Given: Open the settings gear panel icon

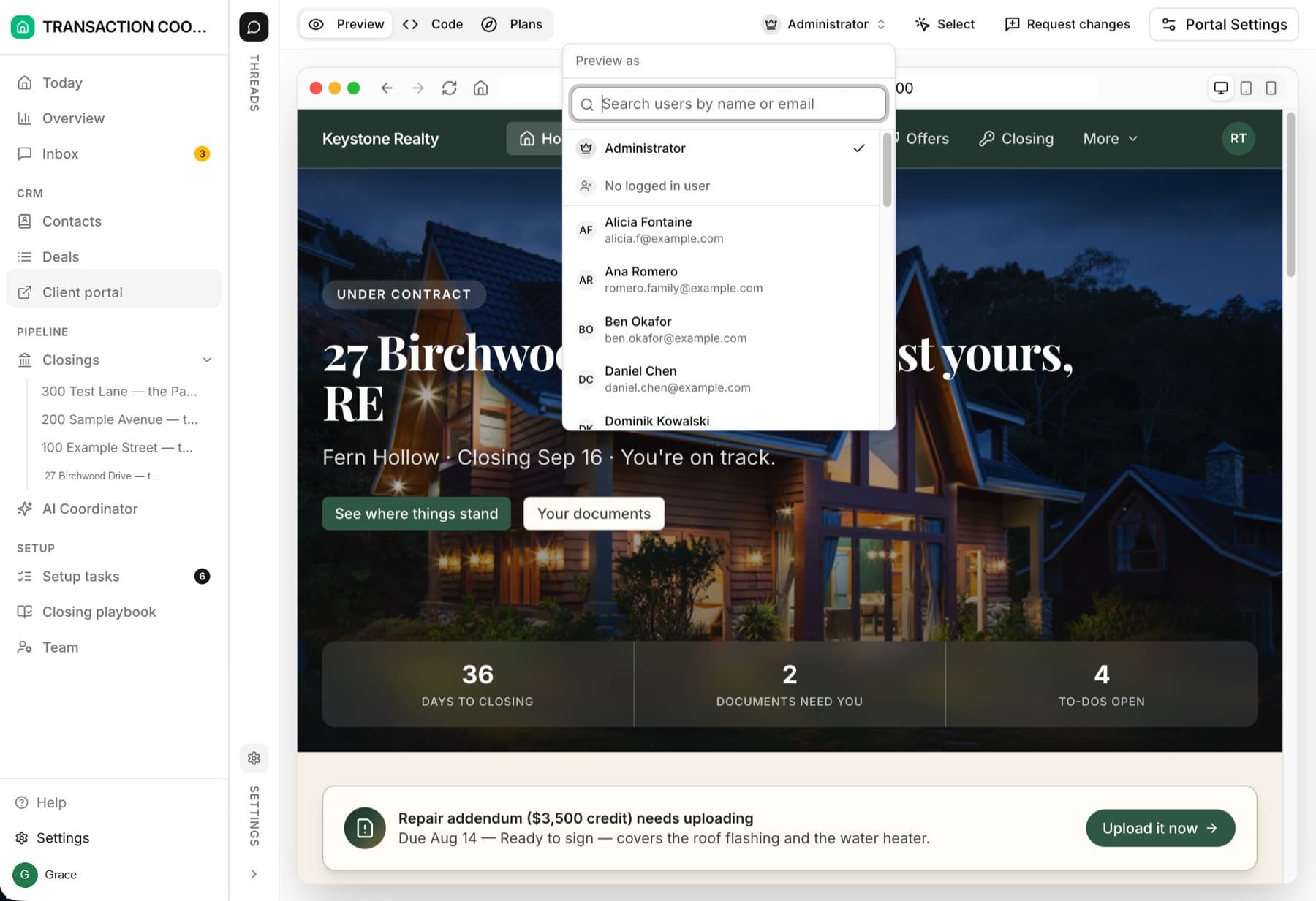Looking at the screenshot, I should coord(254,758).
